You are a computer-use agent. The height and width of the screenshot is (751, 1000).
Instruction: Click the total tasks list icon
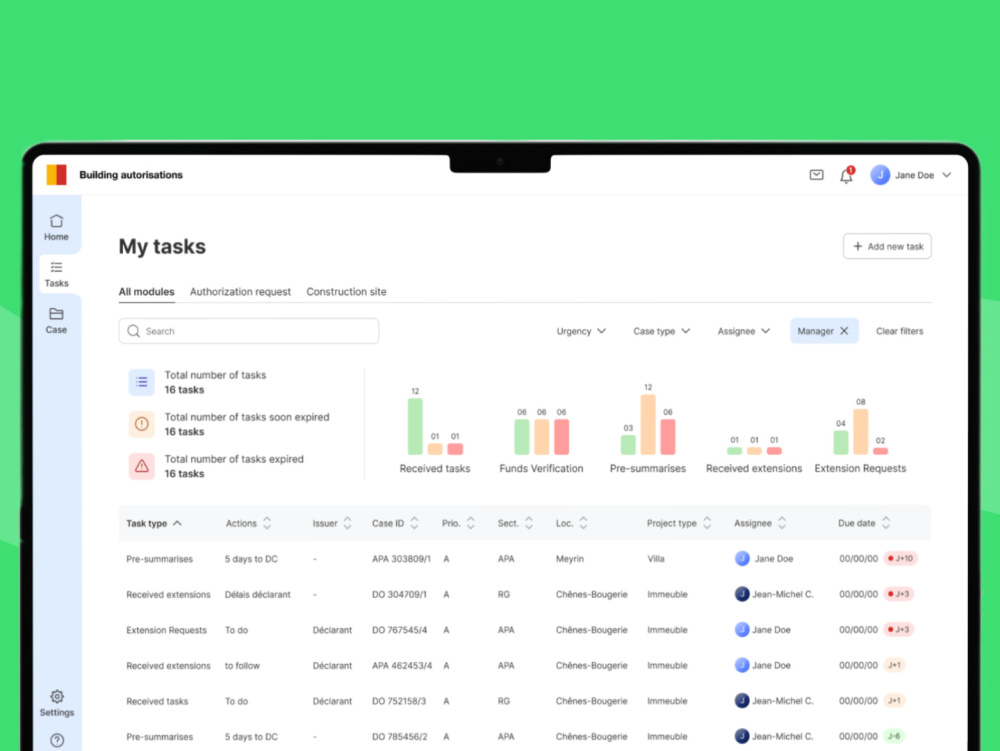coord(142,382)
